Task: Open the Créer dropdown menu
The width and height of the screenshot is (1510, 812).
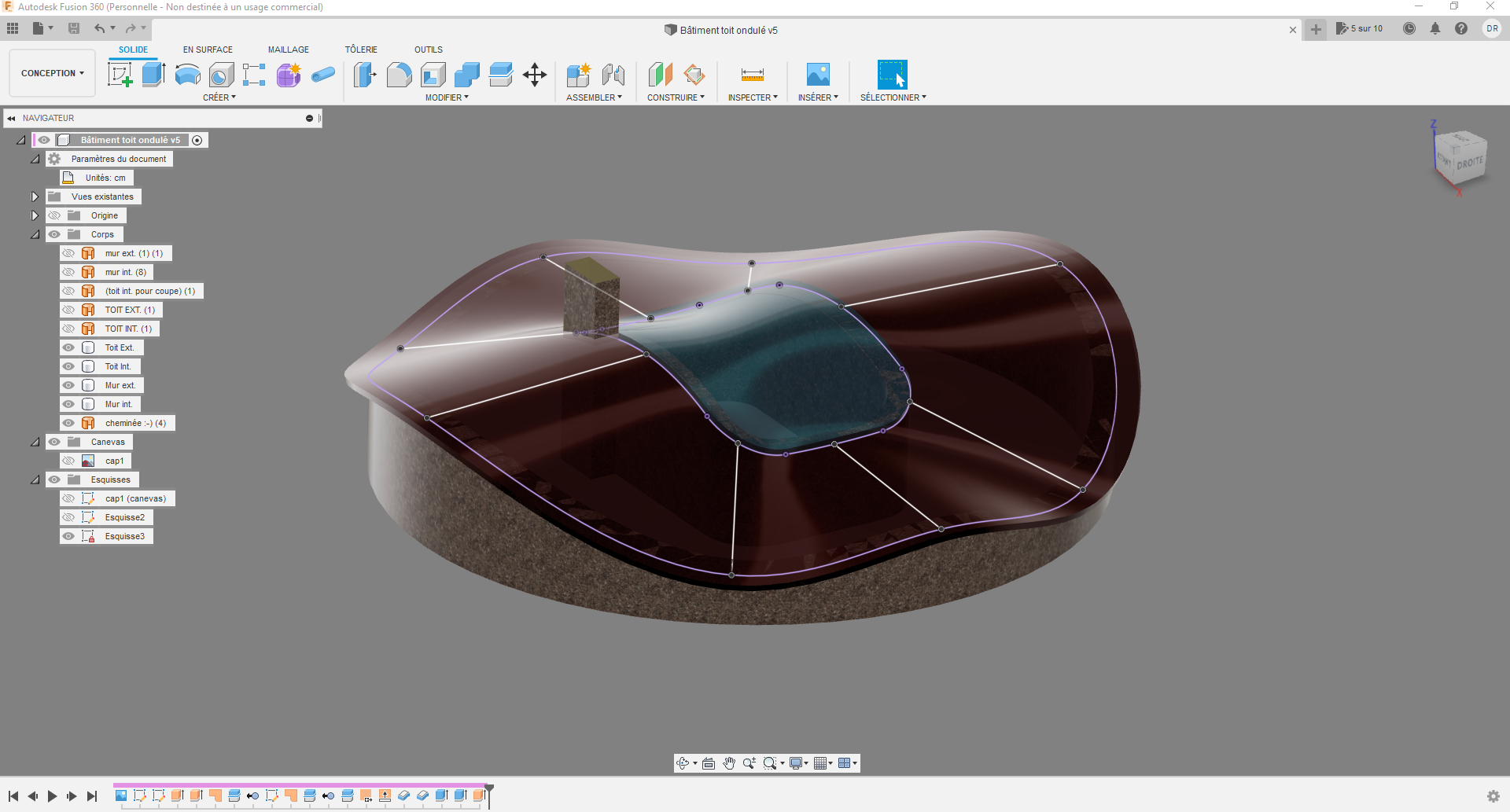Action: pyautogui.click(x=220, y=97)
